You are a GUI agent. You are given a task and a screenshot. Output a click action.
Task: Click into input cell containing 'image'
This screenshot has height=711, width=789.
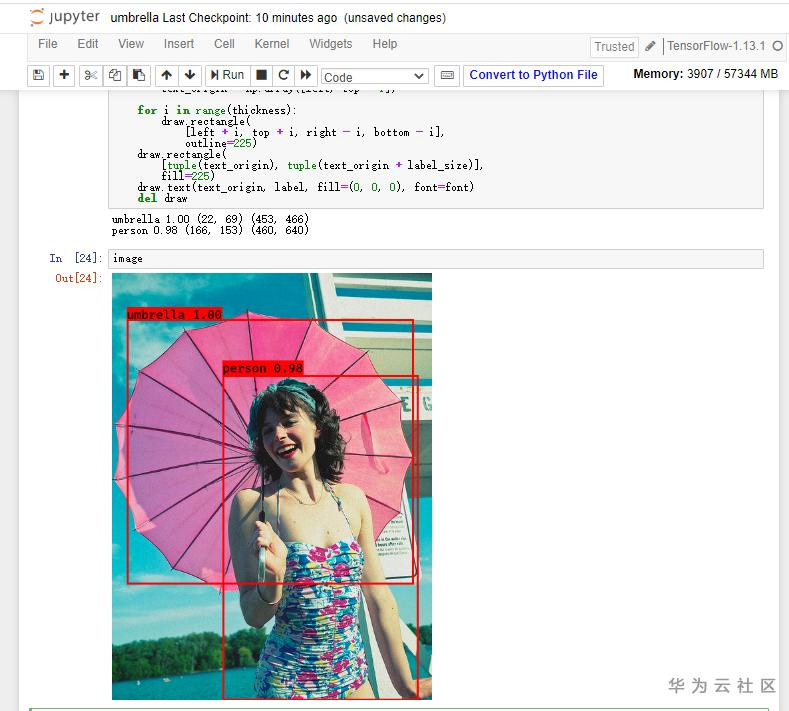coord(436,259)
